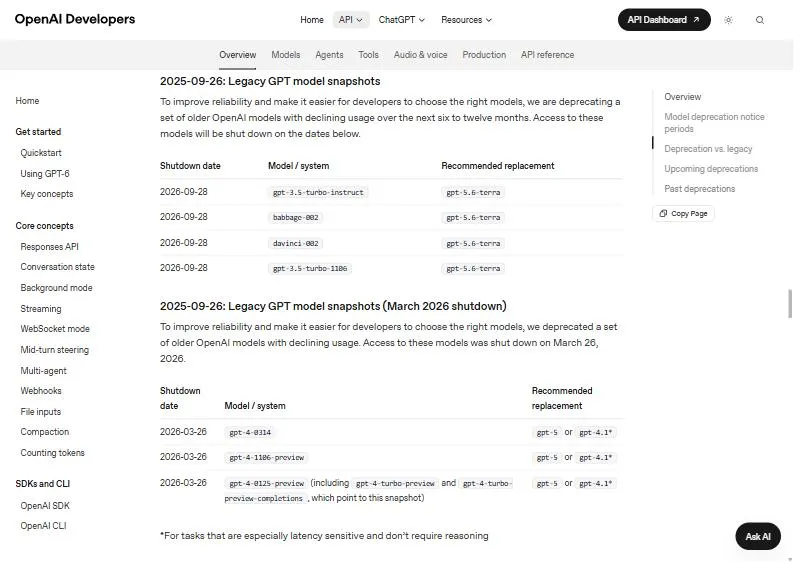Expand the ChatGPT dropdown menu
The height and width of the screenshot is (563, 800).
point(402,20)
